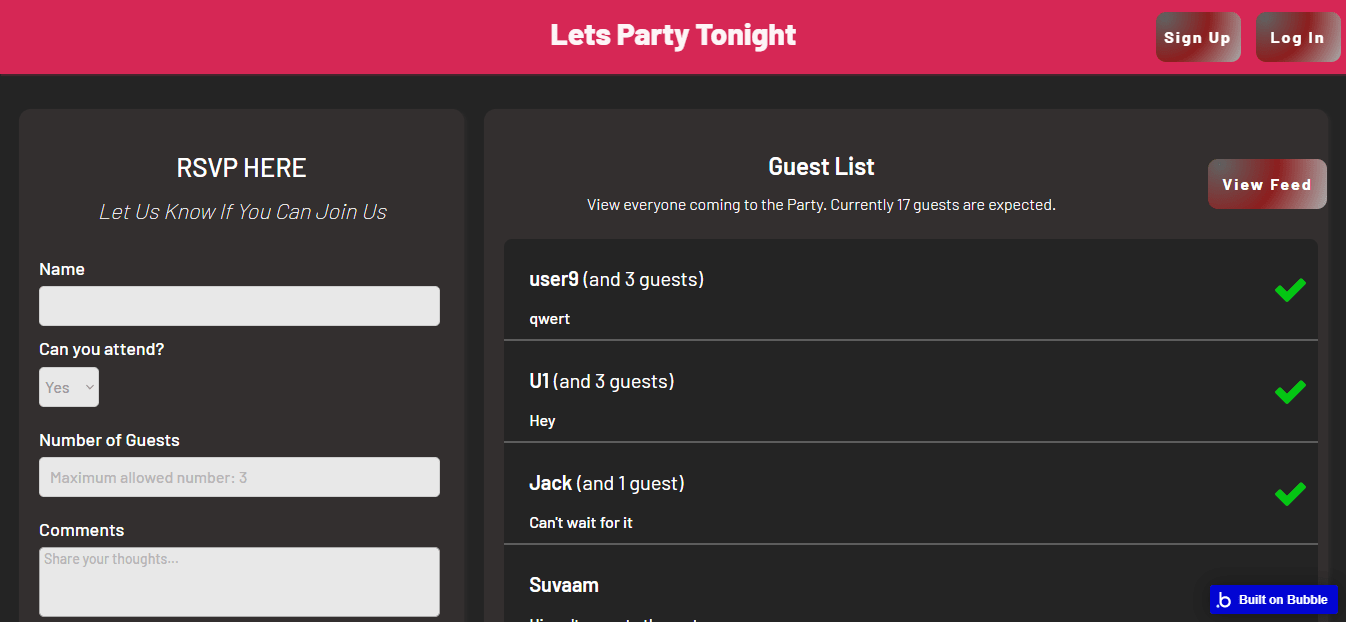Click the Comments text area
The height and width of the screenshot is (622, 1346).
(239, 581)
